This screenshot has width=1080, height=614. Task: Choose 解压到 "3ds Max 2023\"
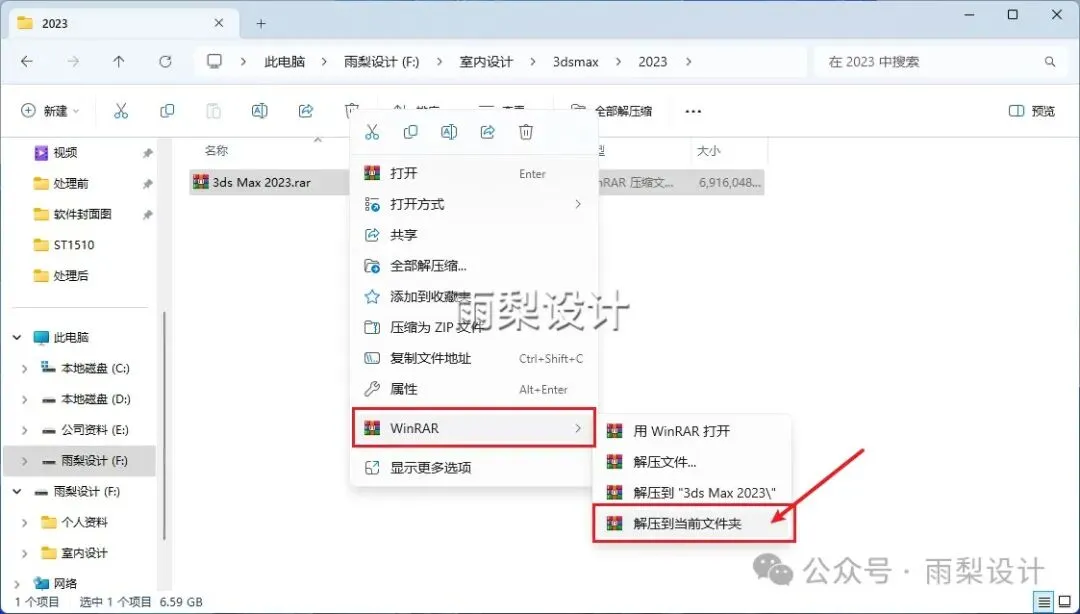[693, 493]
